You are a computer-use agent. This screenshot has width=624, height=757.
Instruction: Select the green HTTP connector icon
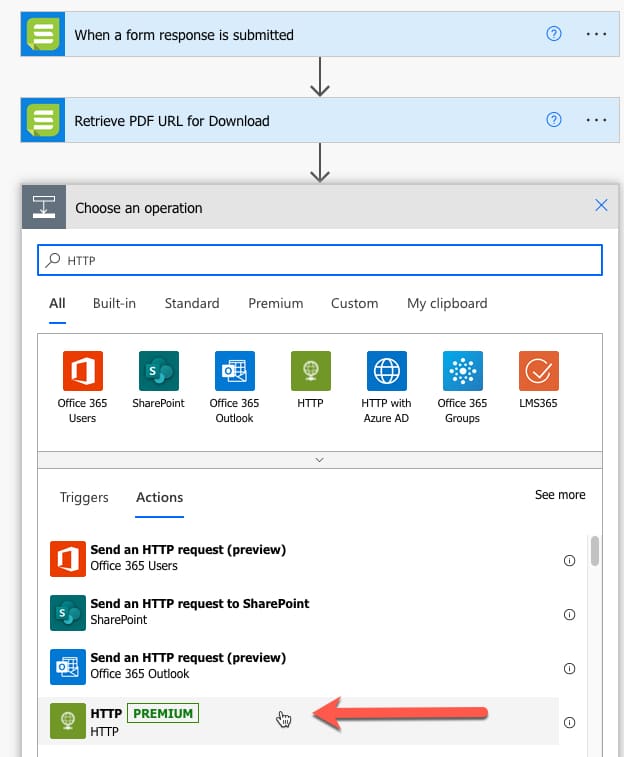311,371
